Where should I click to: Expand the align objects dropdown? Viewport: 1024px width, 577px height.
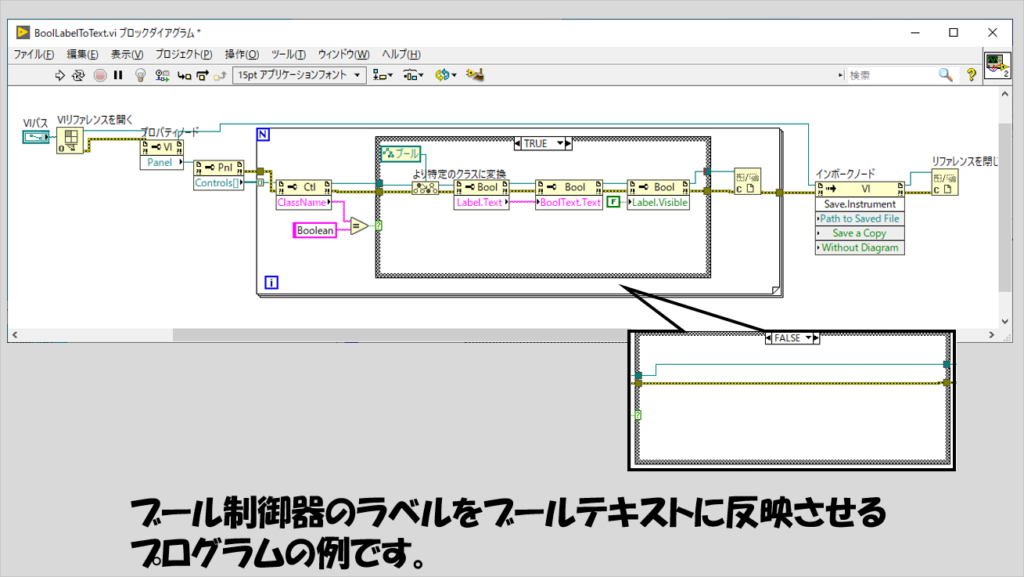coord(383,75)
